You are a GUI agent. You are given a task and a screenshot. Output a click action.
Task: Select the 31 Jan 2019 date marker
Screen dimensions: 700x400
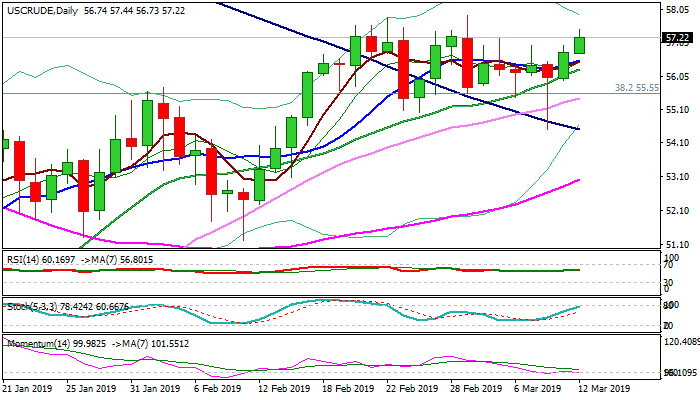(x=157, y=388)
